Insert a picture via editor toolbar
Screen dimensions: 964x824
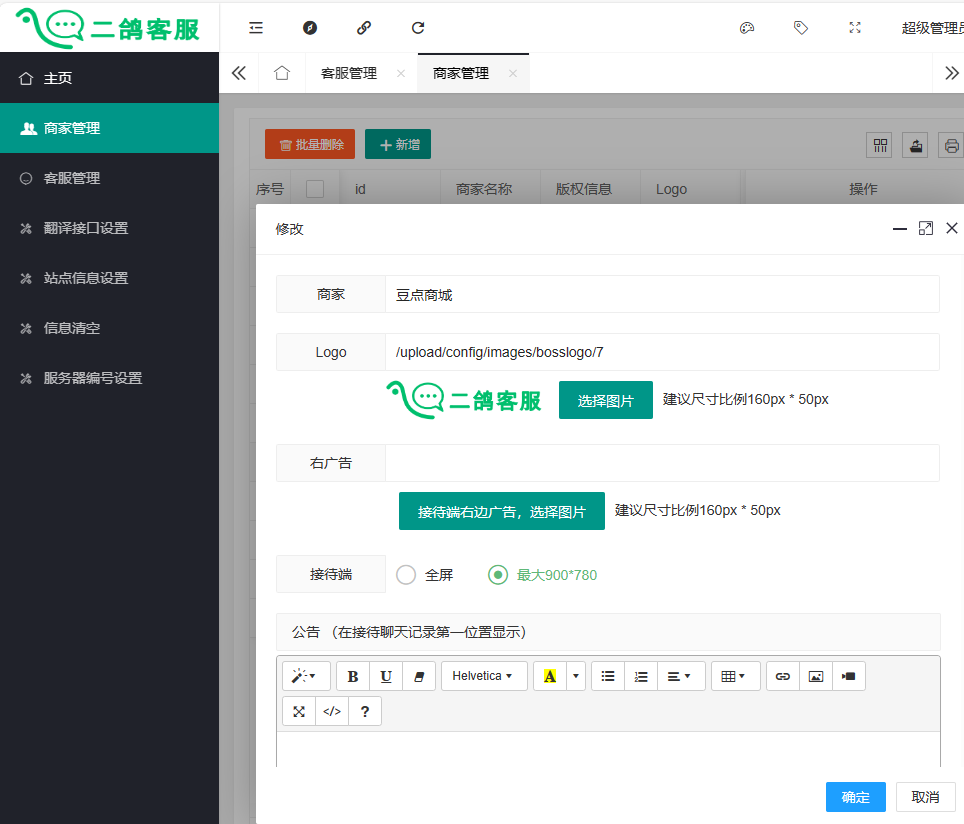click(816, 676)
